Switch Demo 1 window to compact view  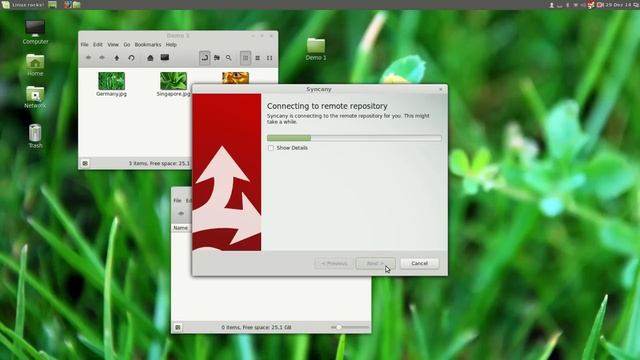pos(269,58)
